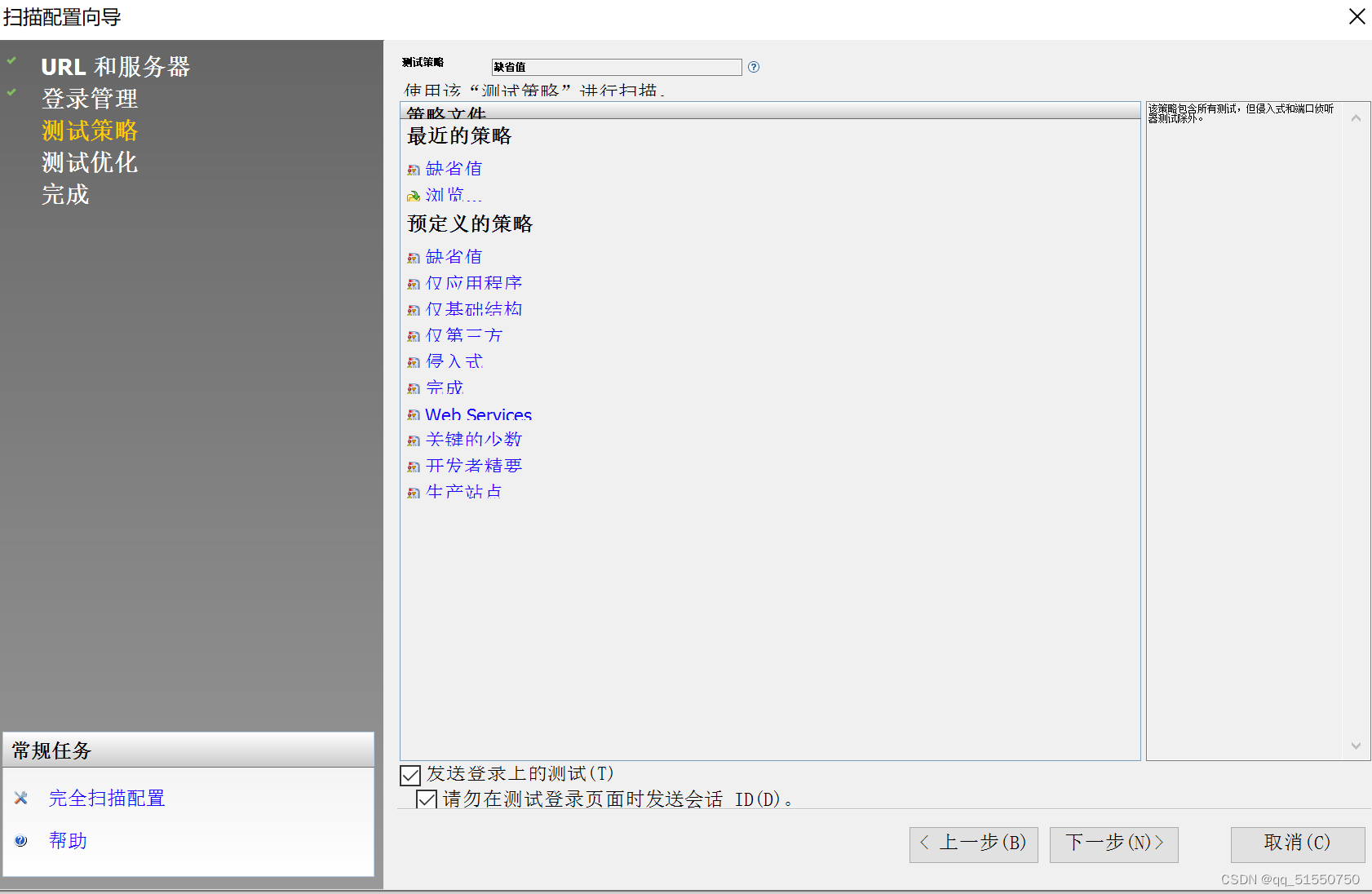This screenshot has width=1372, height=894.
Task: Click the wrench icon next to 完全扫描配置
Action: (21, 798)
